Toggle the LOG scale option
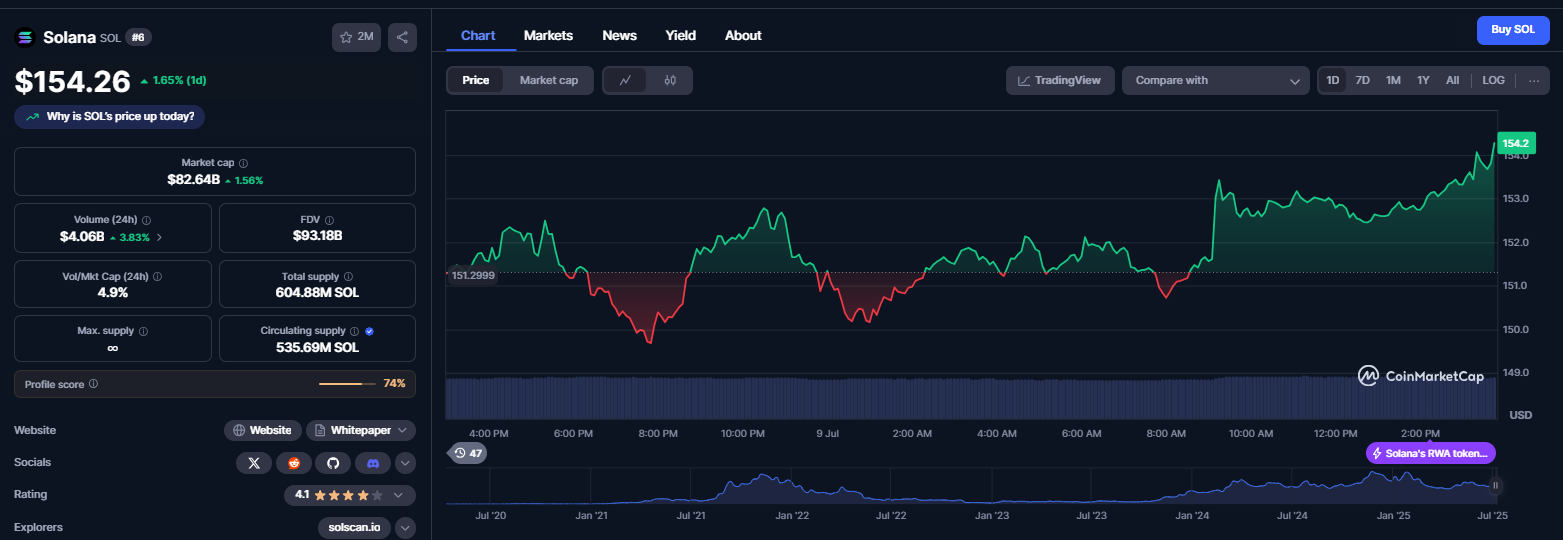1563x540 pixels. point(1493,80)
